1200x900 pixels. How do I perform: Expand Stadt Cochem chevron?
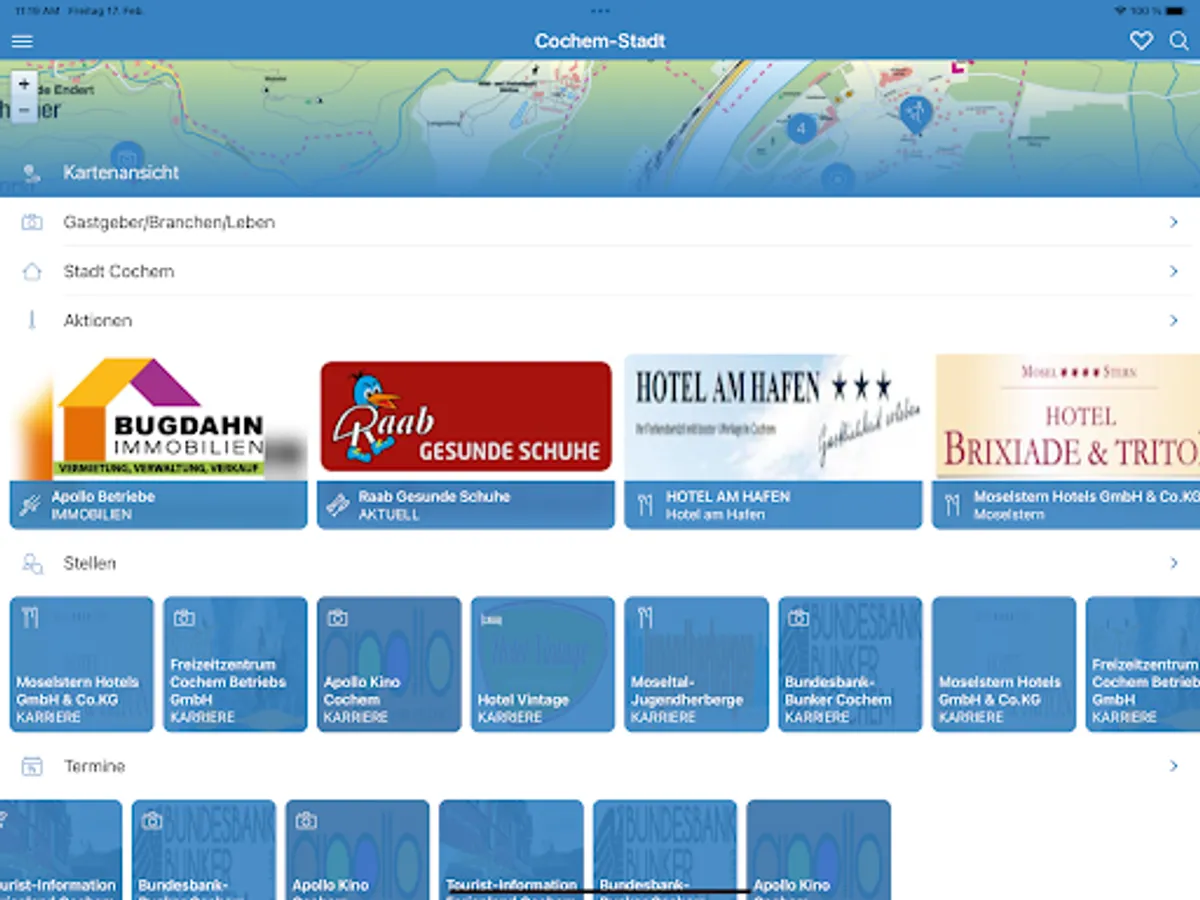(1174, 271)
